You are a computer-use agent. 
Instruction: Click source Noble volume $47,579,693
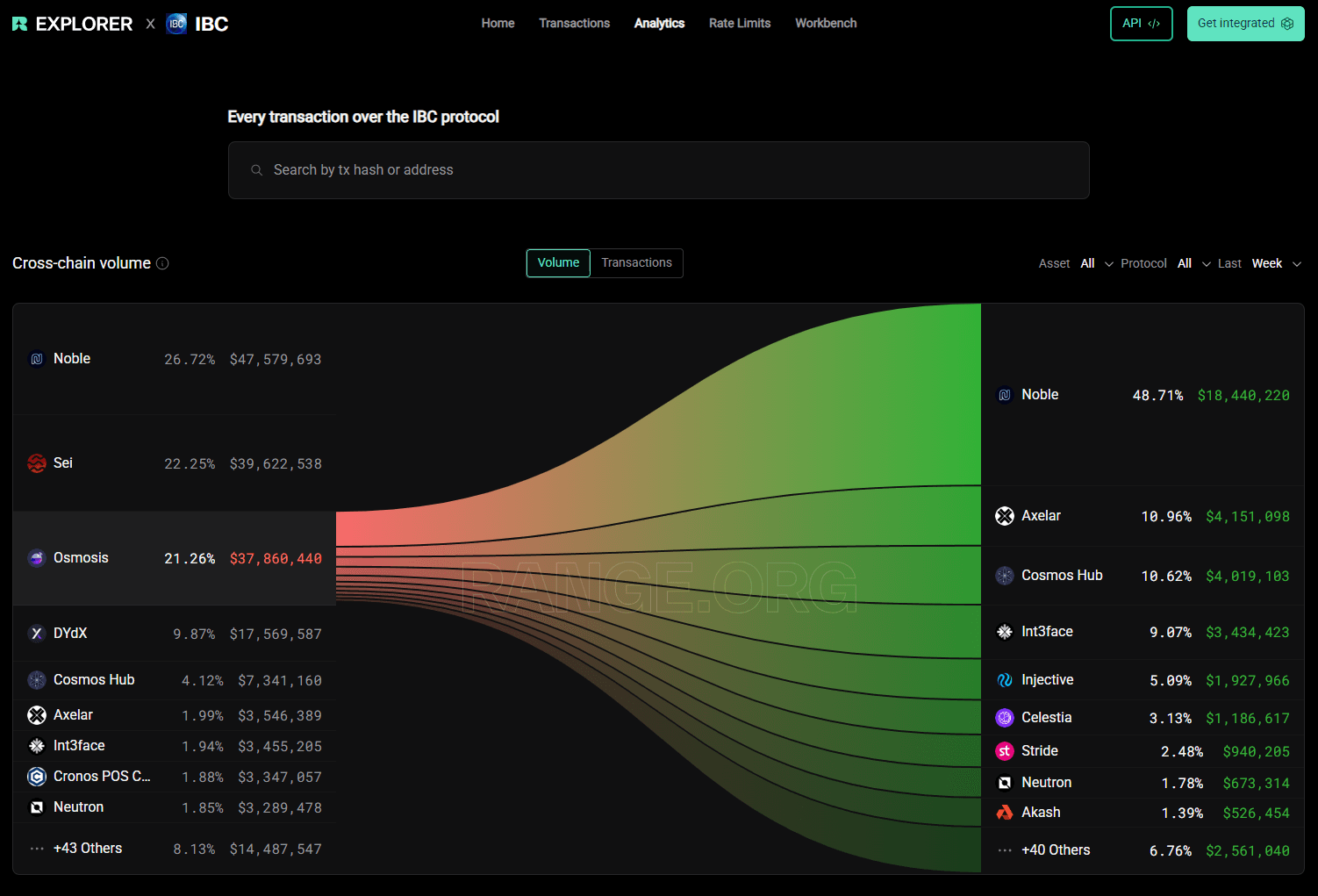click(x=276, y=360)
